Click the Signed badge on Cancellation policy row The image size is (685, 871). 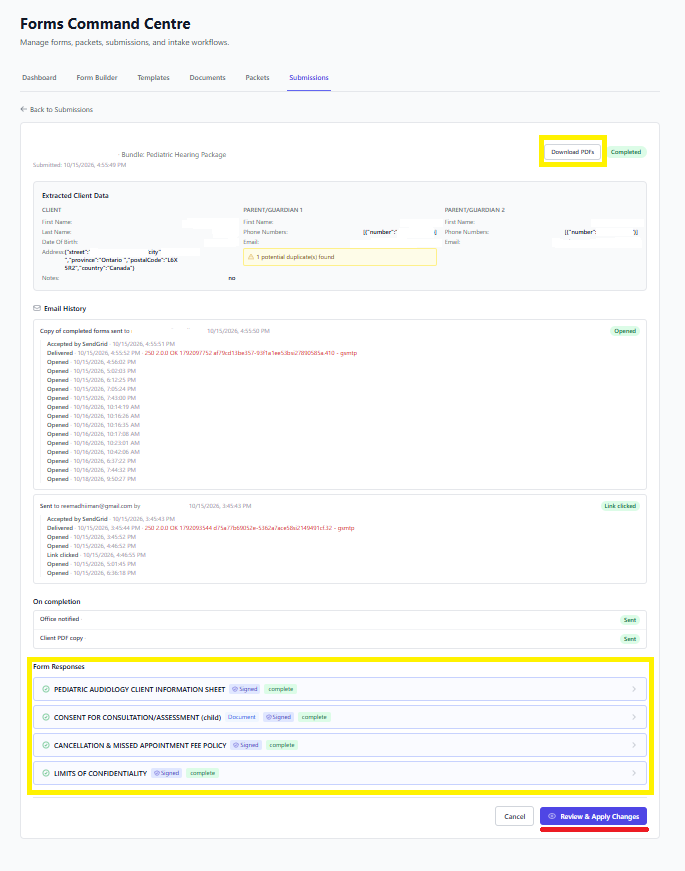point(246,745)
